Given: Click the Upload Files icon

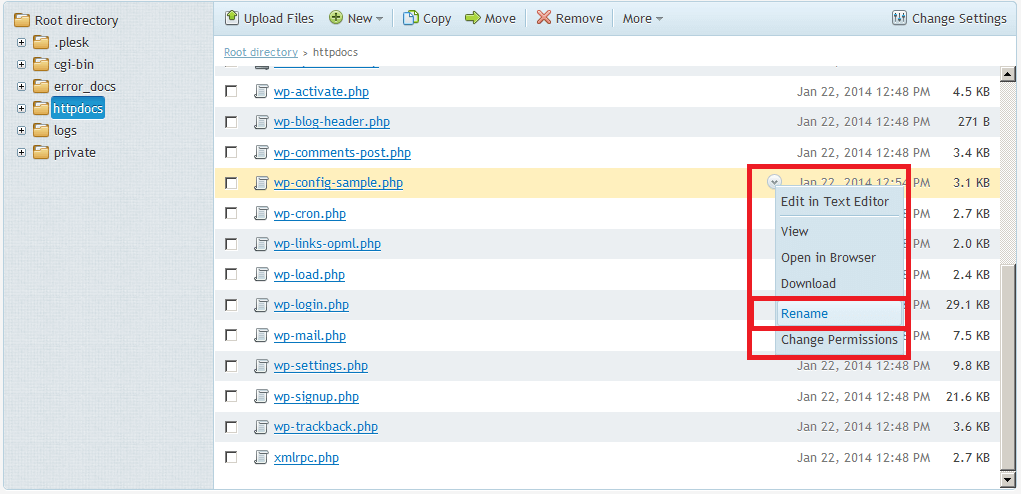Looking at the screenshot, I should point(232,18).
